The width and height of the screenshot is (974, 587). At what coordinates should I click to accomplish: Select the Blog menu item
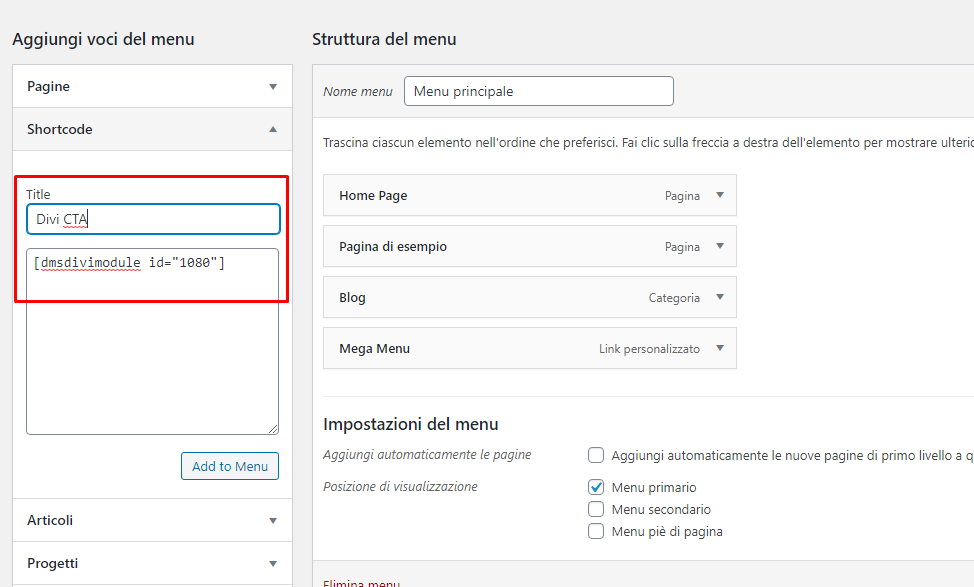pos(530,297)
